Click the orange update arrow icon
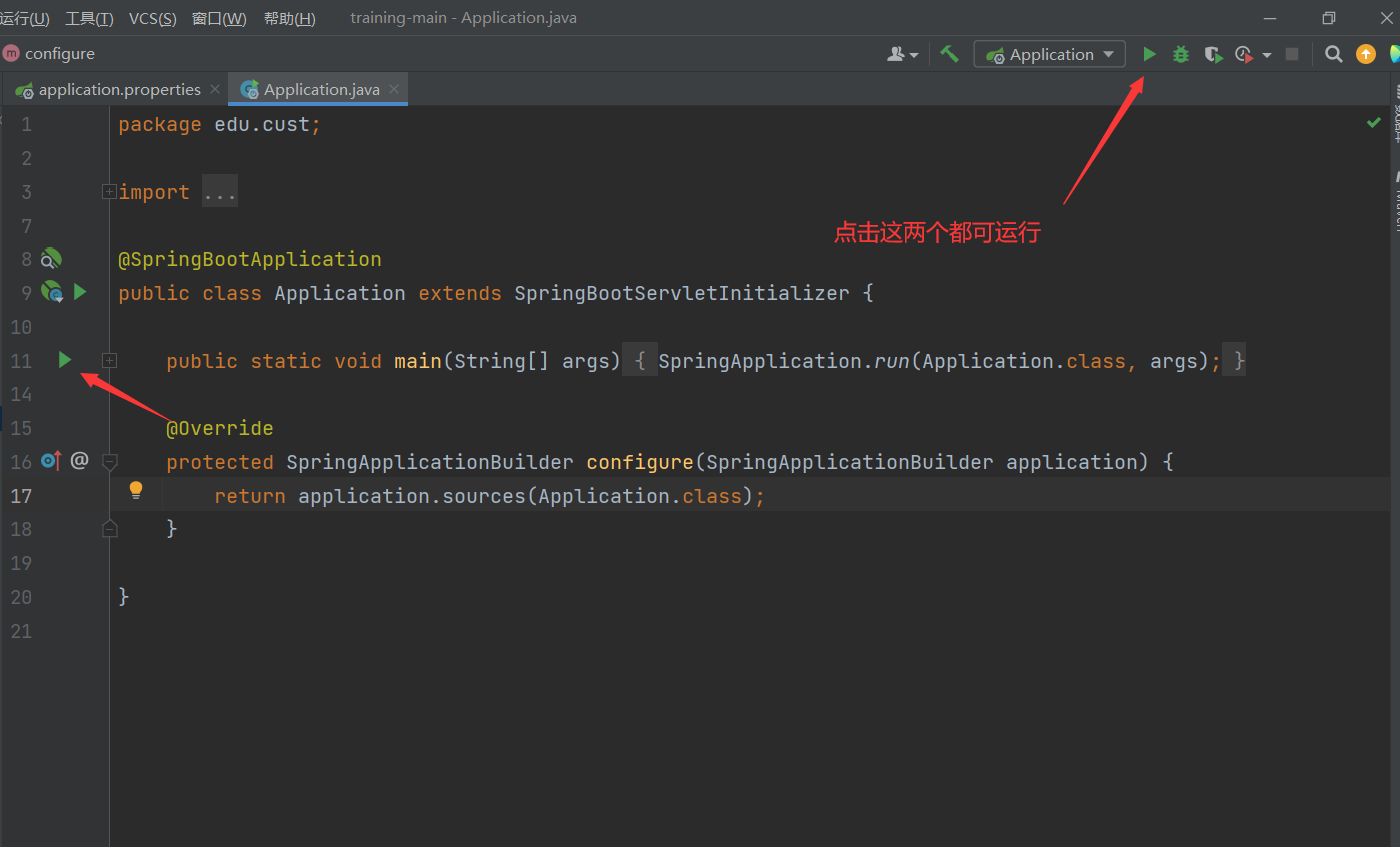1400x847 pixels. point(1365,54)
